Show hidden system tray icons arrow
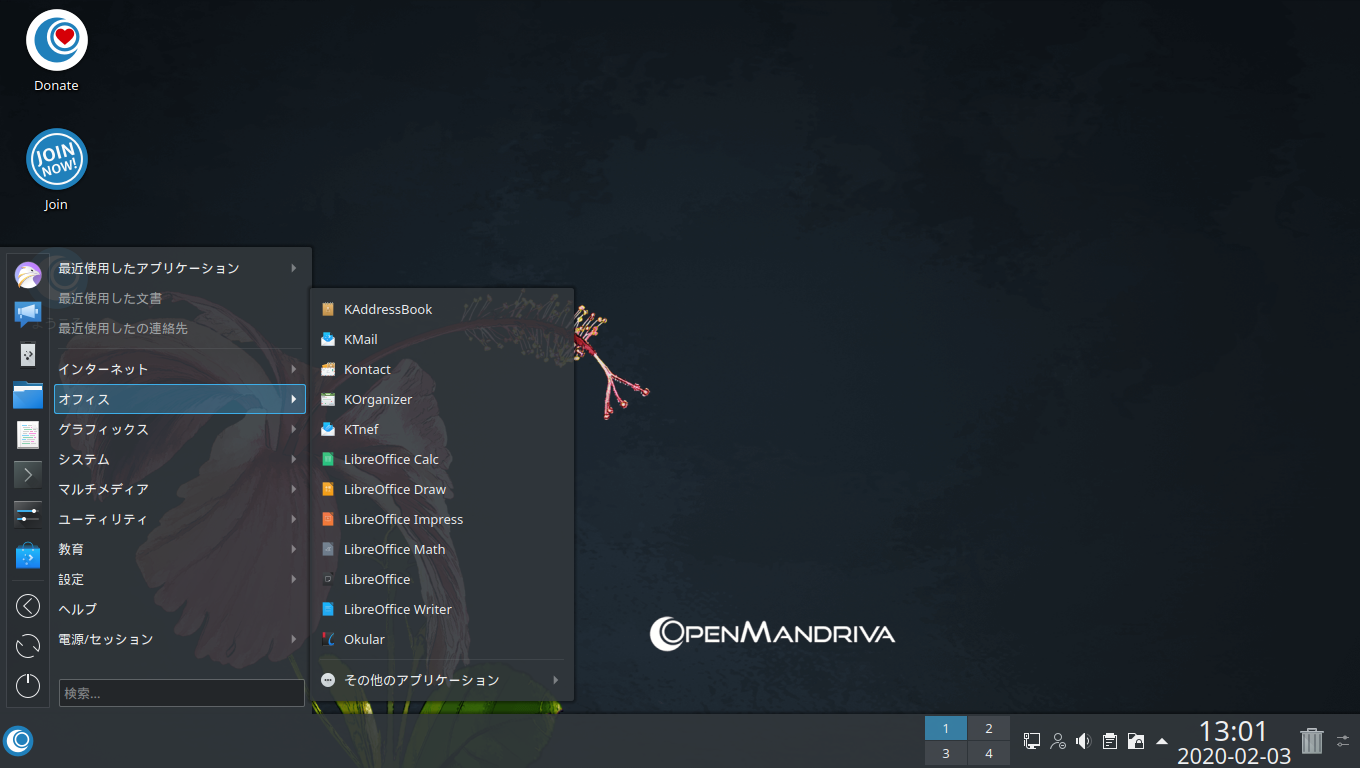 (x=1161, y=741)
